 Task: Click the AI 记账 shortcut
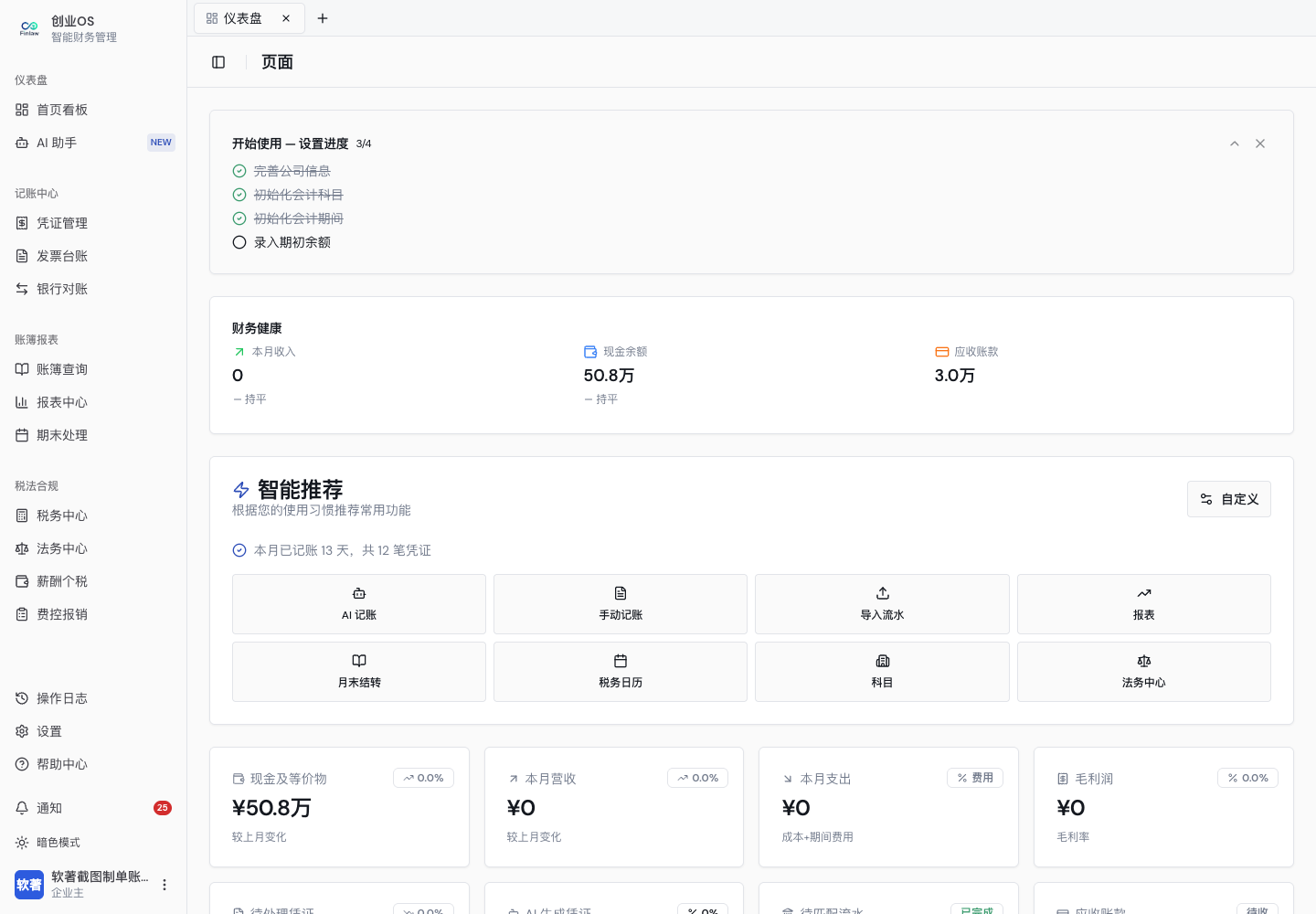(359, 604)
